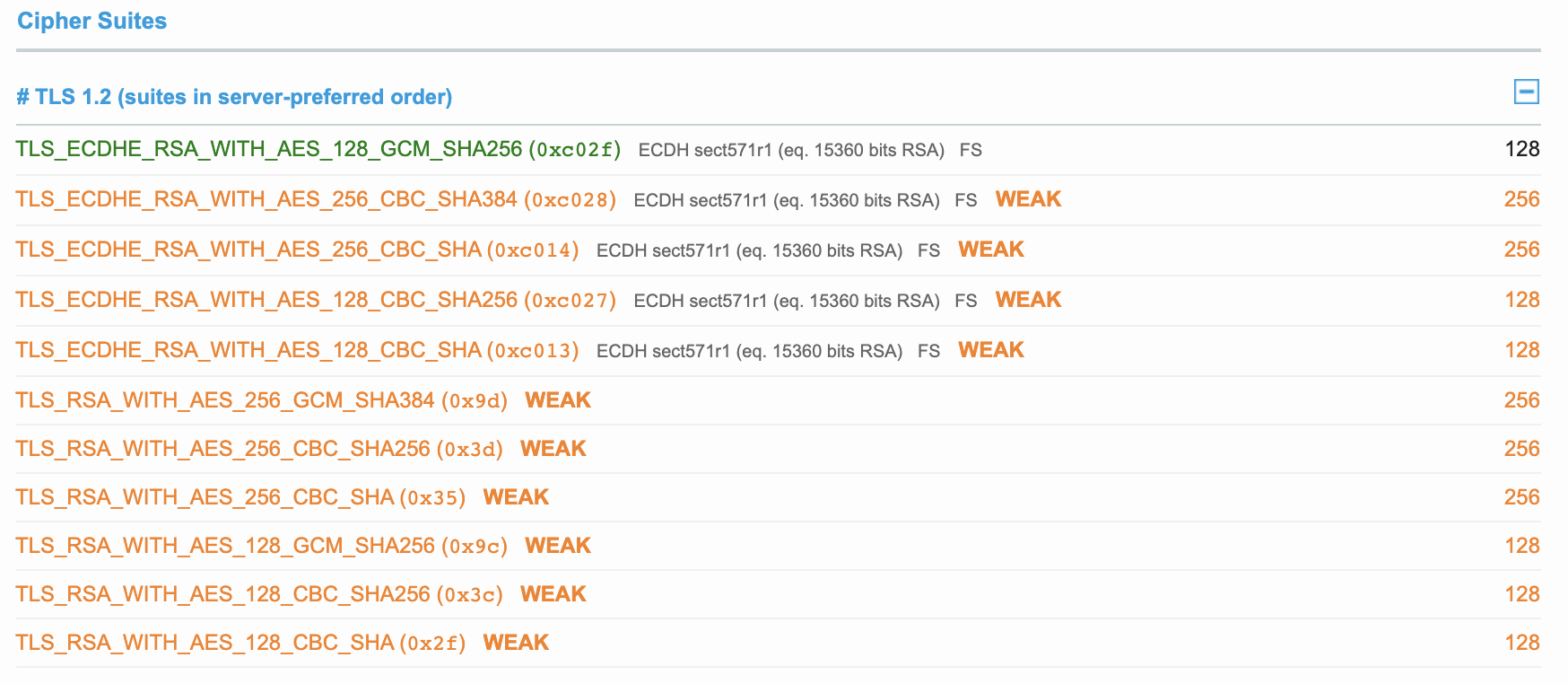This screenshot has width=1568, height=684.
Task: Click the TLS_RSA_WITH_AES_128_CBC_SHA (0x2f) suite
Action: [x=240, y=643]
